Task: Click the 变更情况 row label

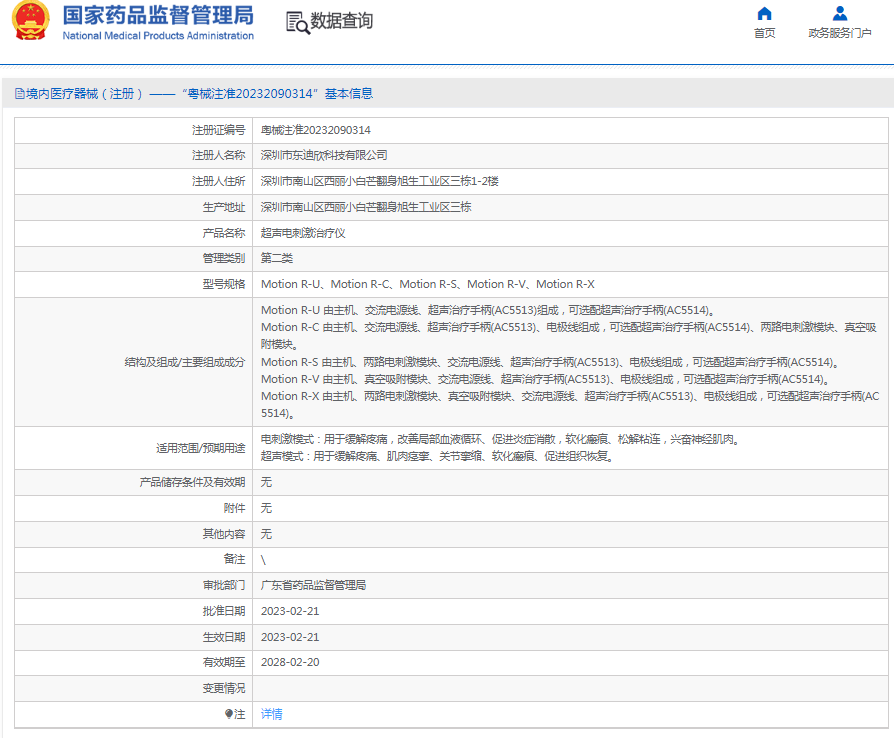Action: pyautogui.click(x=224, y=688)
